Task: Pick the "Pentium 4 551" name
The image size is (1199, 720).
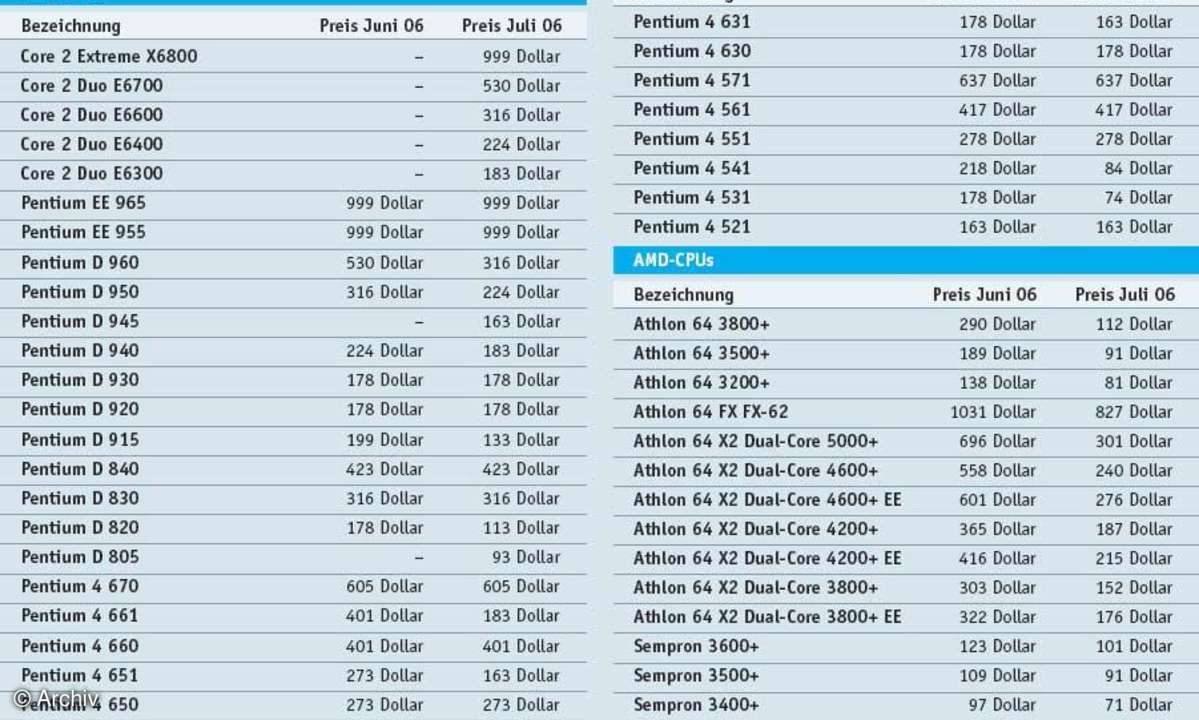Action: click(x=692, y=138)
